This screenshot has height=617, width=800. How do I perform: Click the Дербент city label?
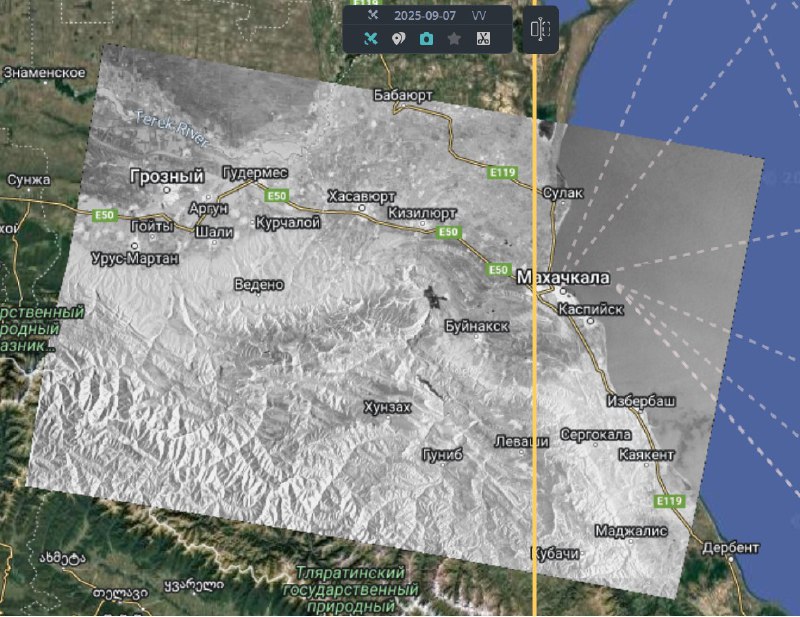click(731, 548)
